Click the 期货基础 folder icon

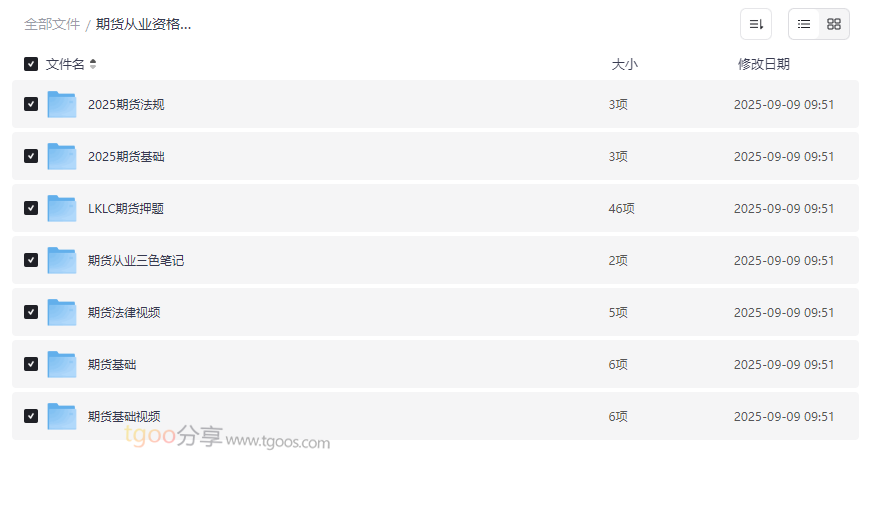tap(62, 364)
